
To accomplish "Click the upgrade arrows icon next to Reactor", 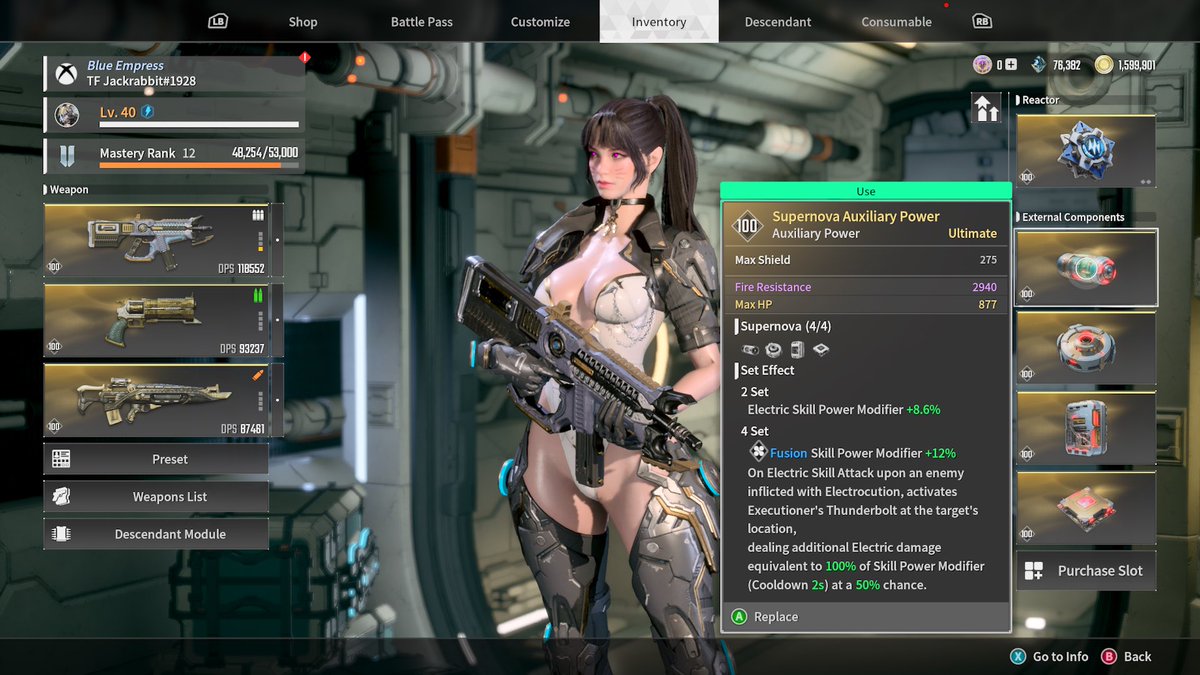I will coord(986,108).
